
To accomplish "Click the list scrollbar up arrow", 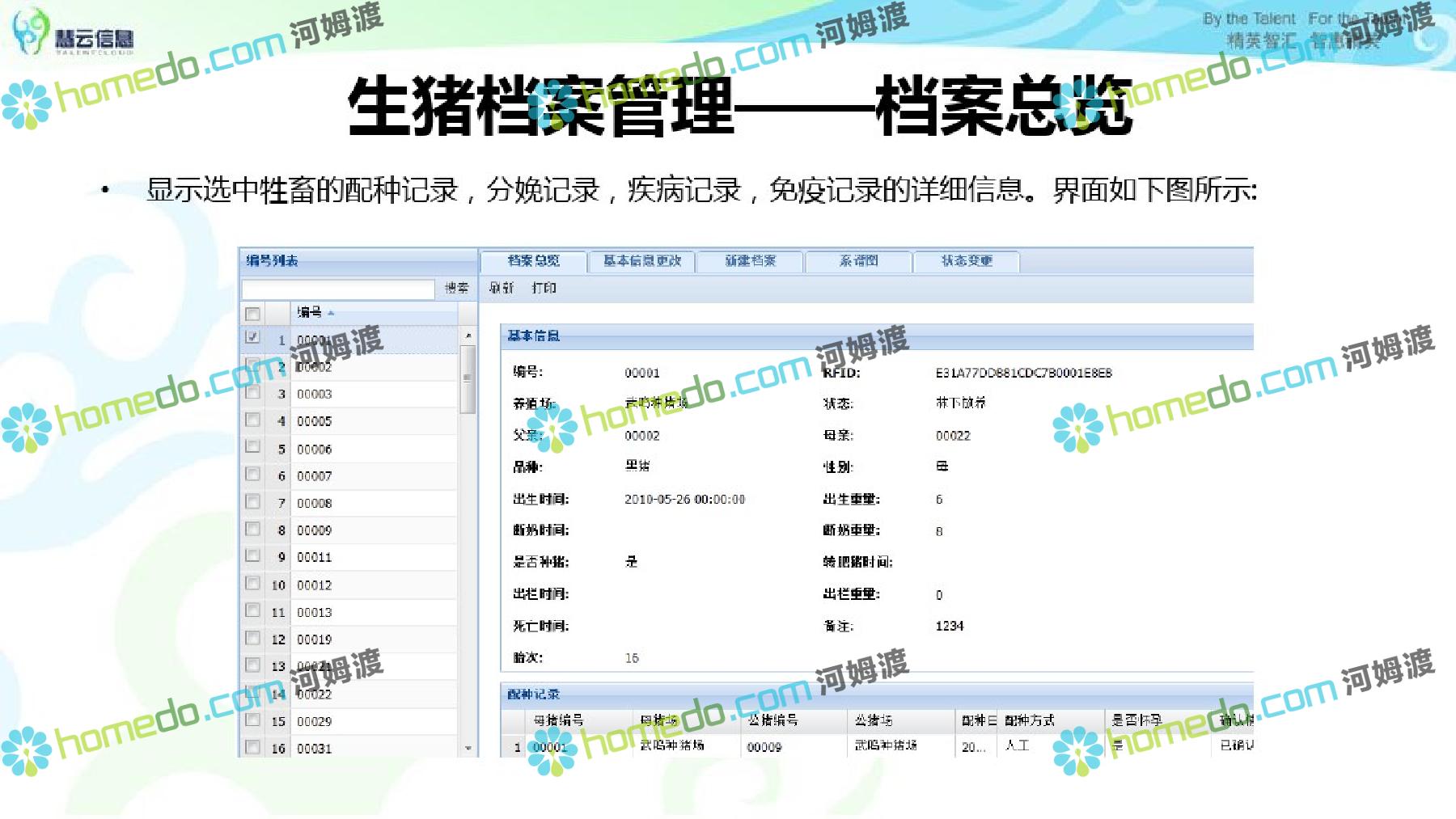I will [x=468, y=335].
